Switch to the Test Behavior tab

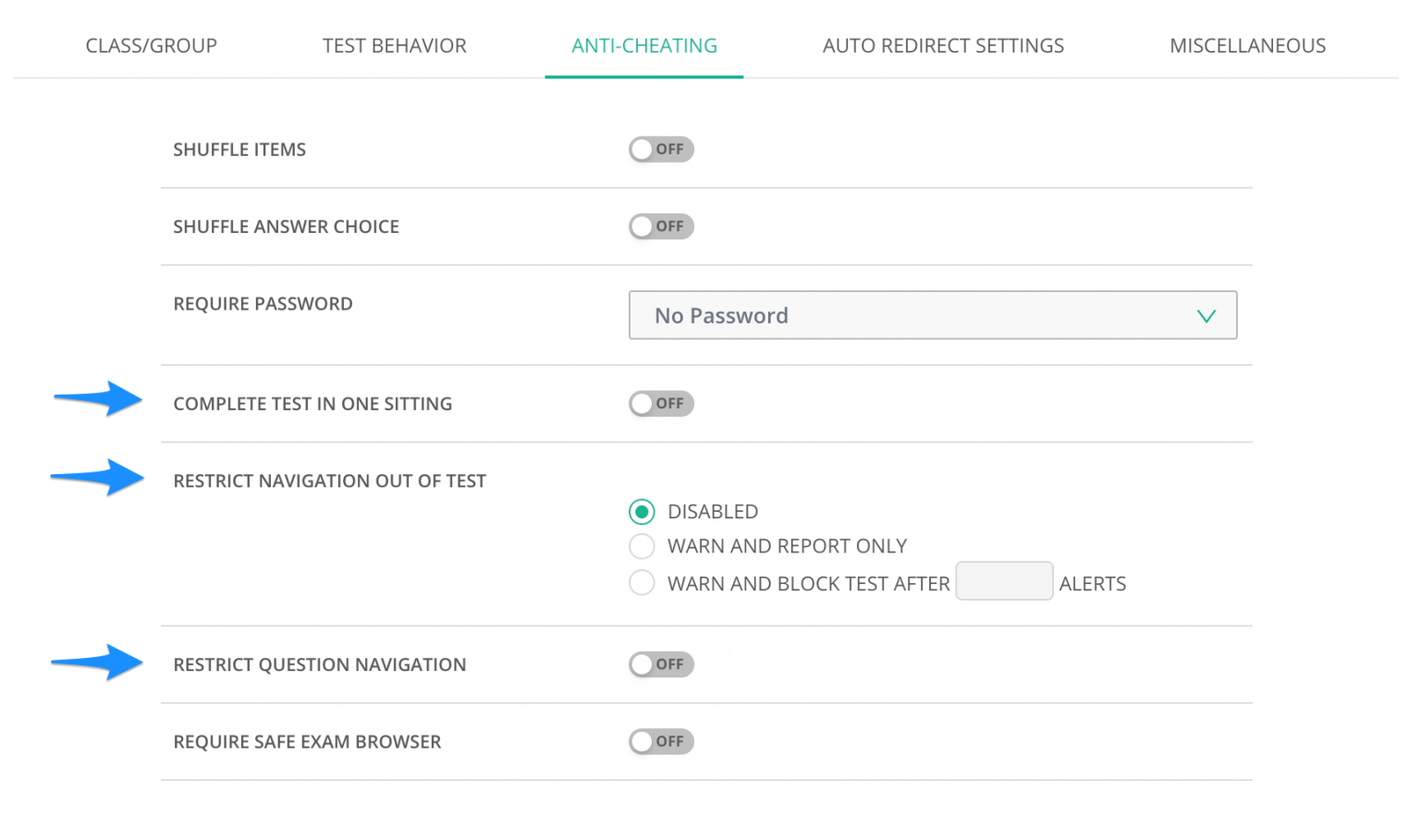click(395, 45)
